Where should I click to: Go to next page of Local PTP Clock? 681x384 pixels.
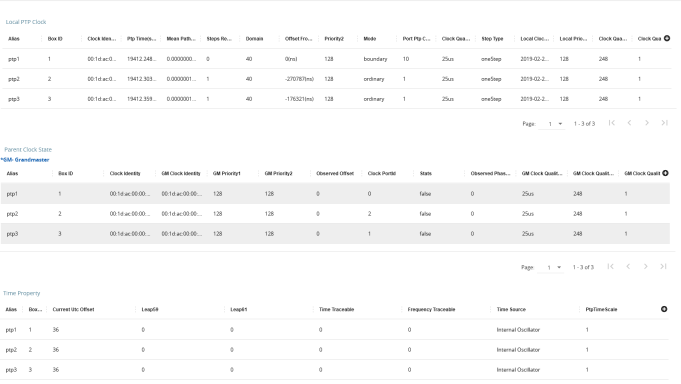coord(647,123)
